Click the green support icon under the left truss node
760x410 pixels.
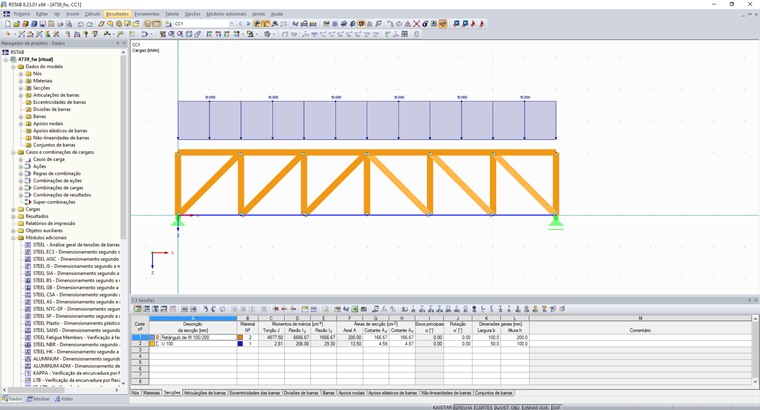tap(178, 221)
